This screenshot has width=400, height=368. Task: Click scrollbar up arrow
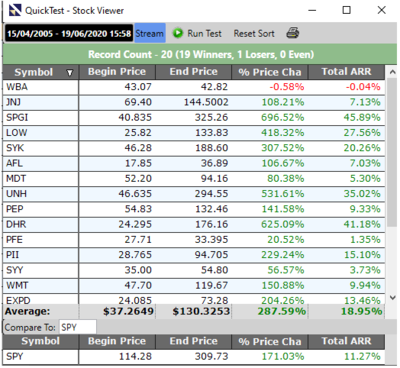pos(392,72)
